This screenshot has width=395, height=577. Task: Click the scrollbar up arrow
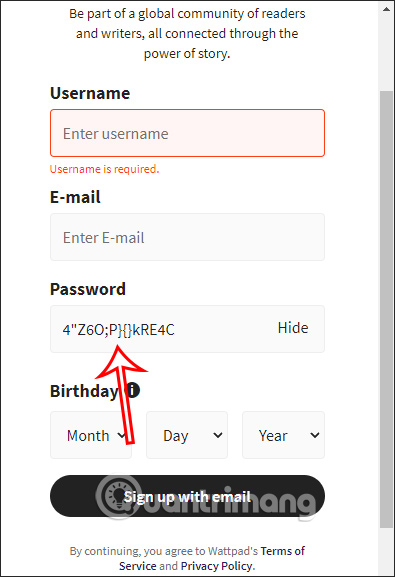click(386, 9)
